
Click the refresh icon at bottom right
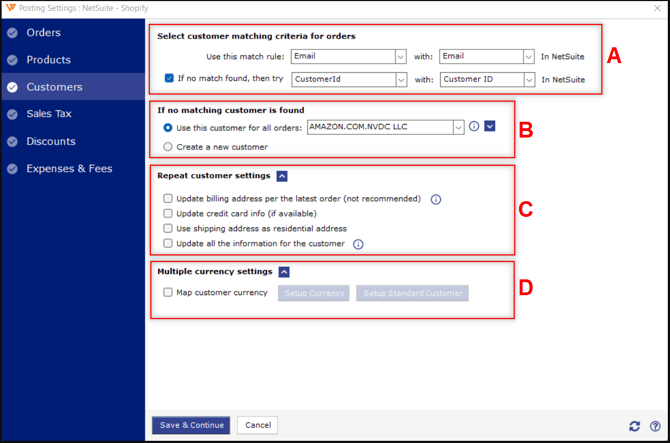[x=635, y=426]
